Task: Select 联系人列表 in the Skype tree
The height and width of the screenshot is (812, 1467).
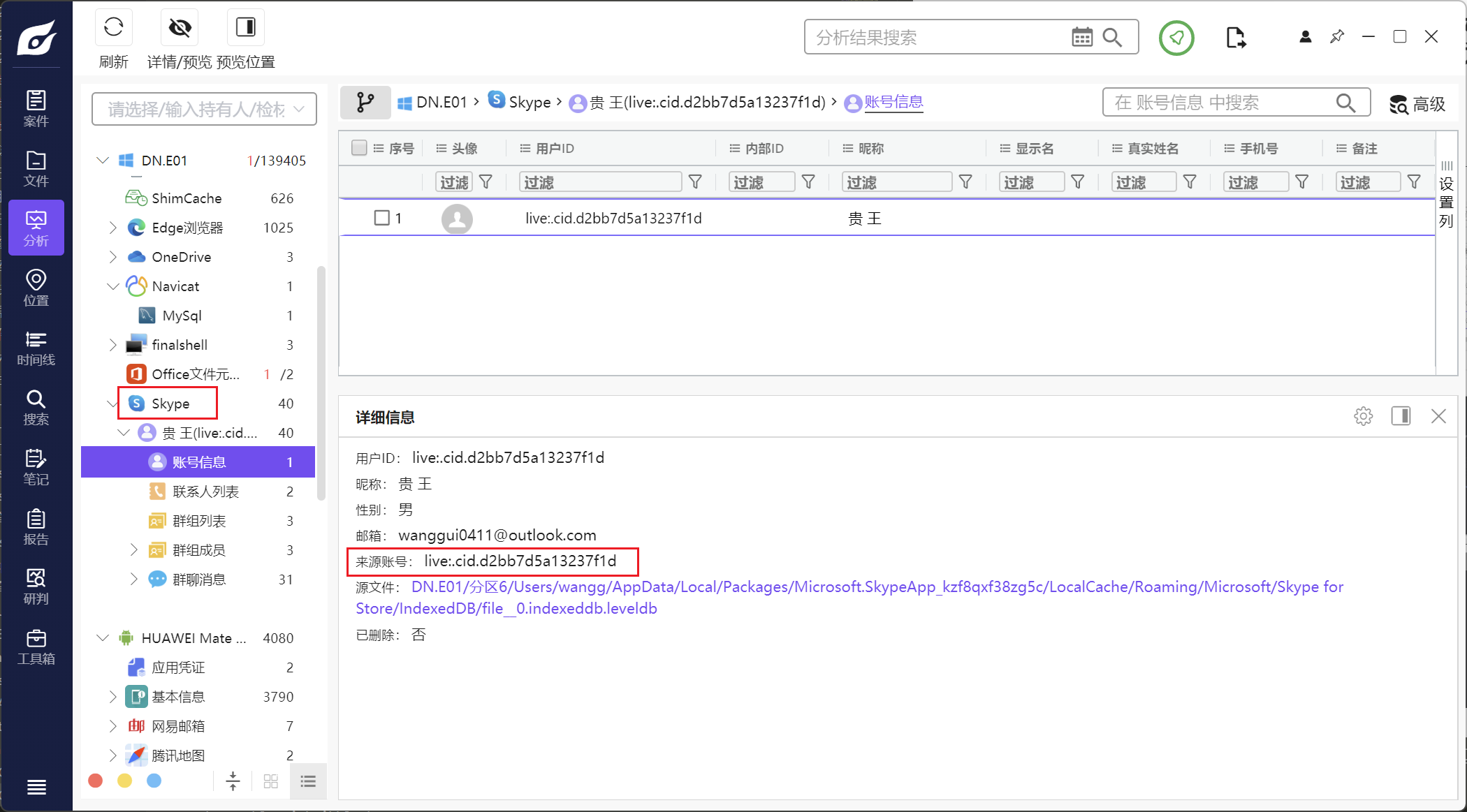Action: point(205,492)
